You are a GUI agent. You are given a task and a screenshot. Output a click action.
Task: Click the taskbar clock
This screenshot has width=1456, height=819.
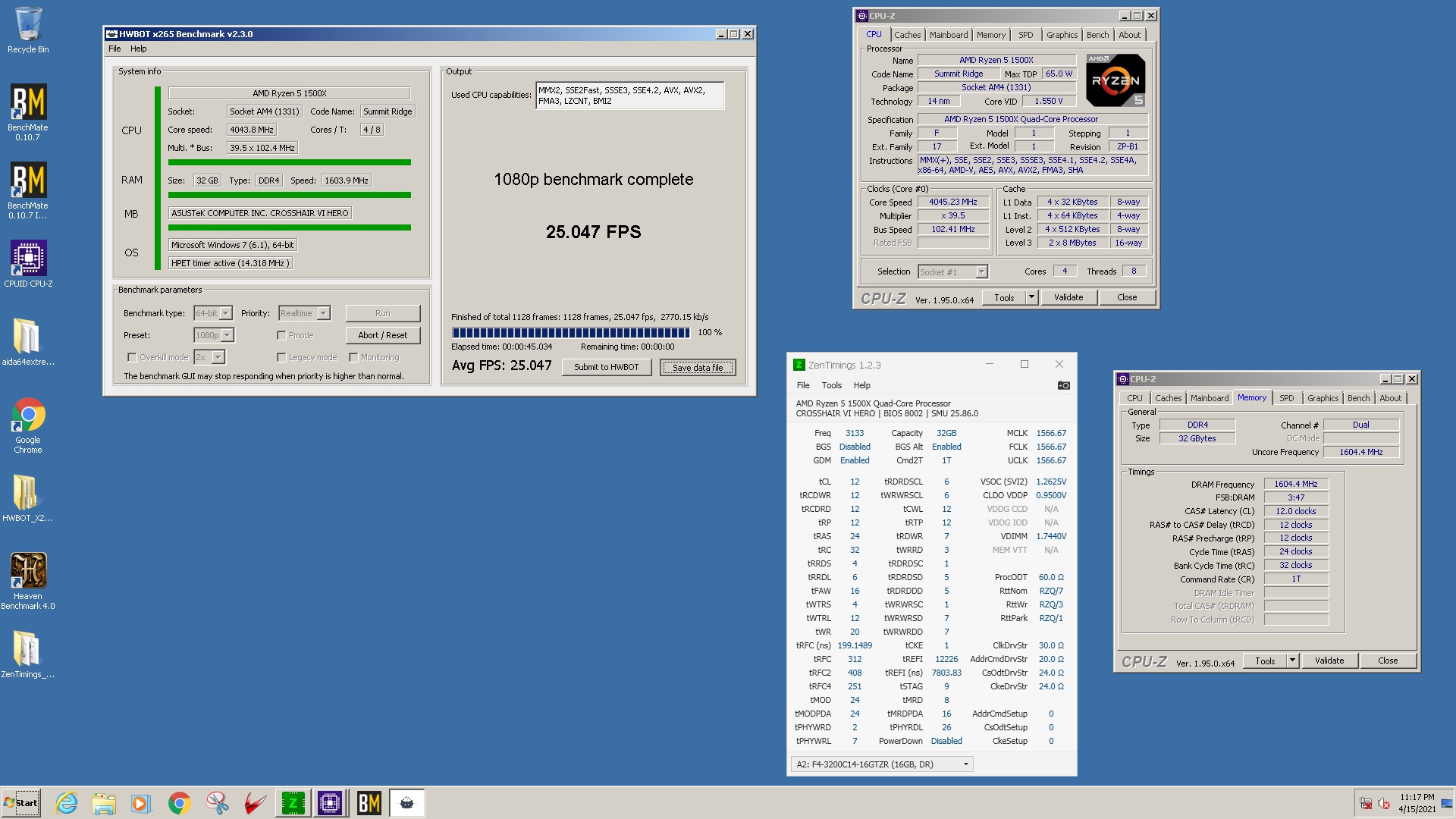(1417, 803)
